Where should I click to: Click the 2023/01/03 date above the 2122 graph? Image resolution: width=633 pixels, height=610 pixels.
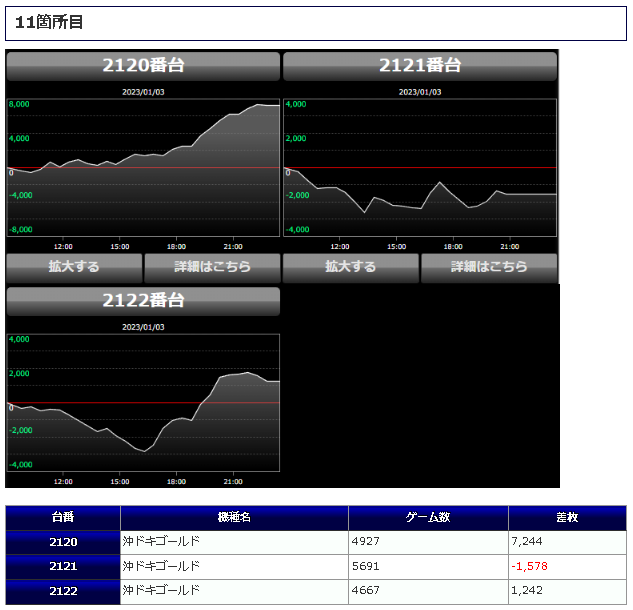point(143,327)
